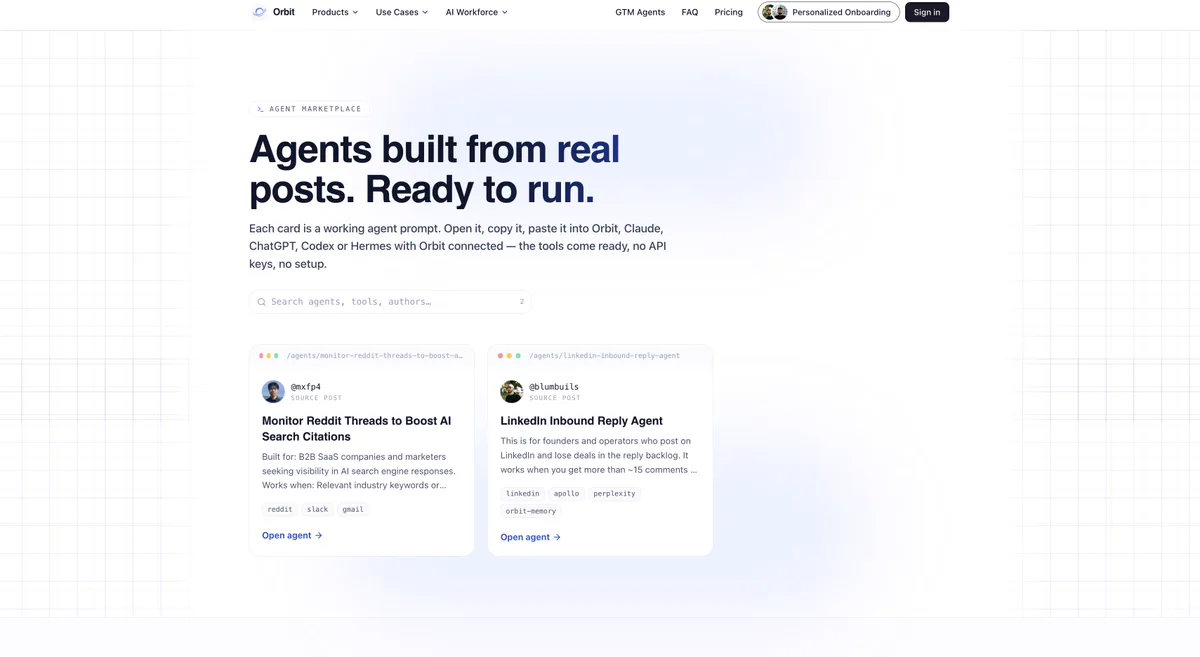Open the FAQ link
The height and width of the screenshot is (657, 1200).
pos(690,12)
